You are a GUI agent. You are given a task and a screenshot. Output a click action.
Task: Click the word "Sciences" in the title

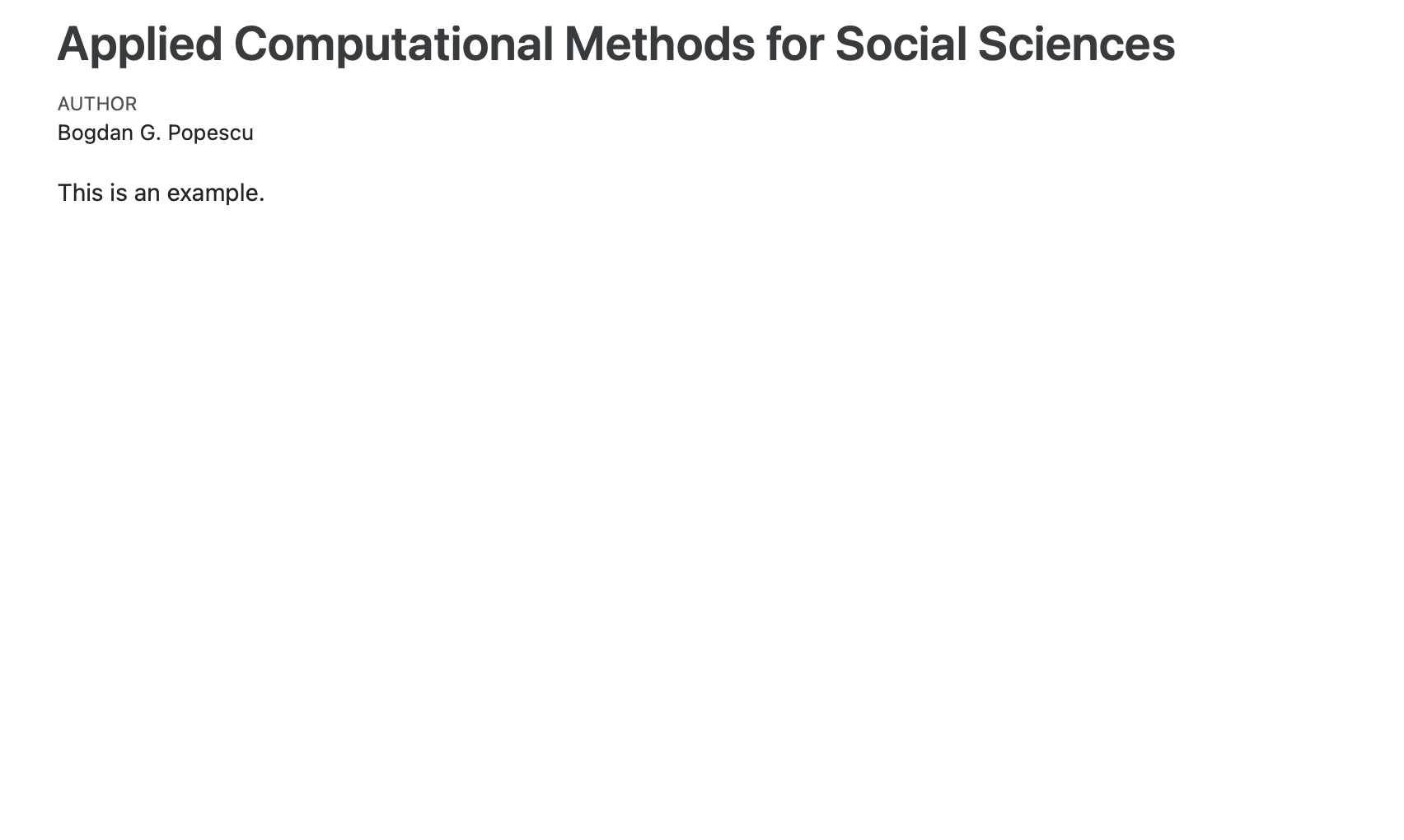pyautogui.click(x=1076, y=44)
